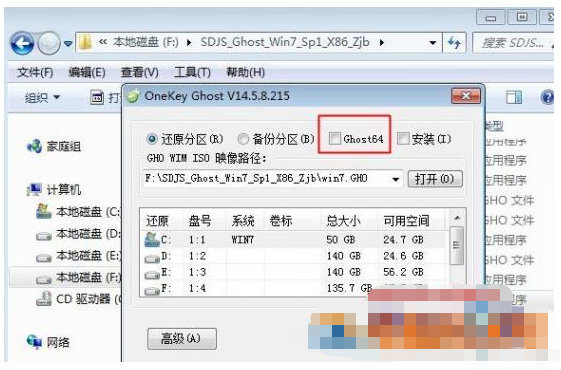Select the F: partition row 1:4
Image resolution: width=561 pixels, height=370 pixels.
(294, 288)
